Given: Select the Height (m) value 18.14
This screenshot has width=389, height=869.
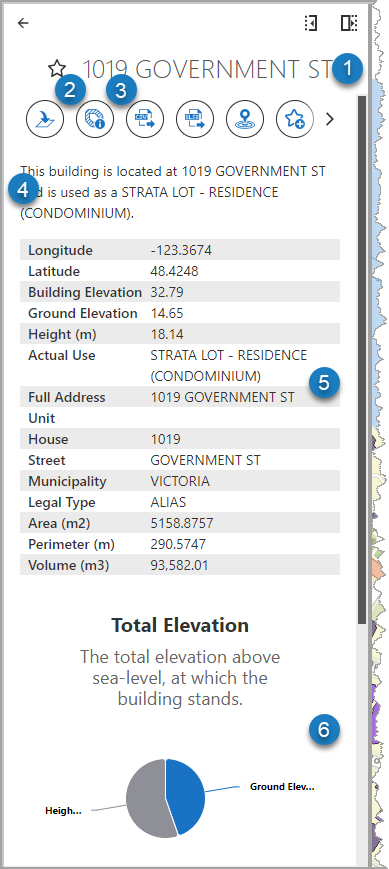Looking at the screenshot, I should (x=167, y=334).
